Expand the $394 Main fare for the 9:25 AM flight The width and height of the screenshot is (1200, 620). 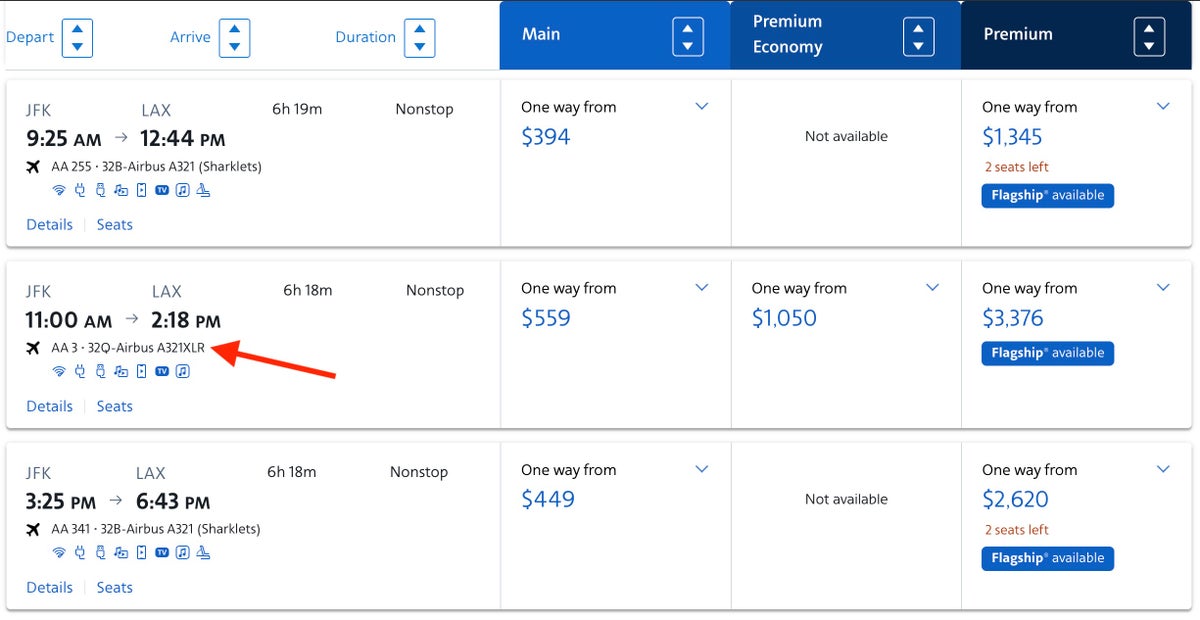(701, 107)
